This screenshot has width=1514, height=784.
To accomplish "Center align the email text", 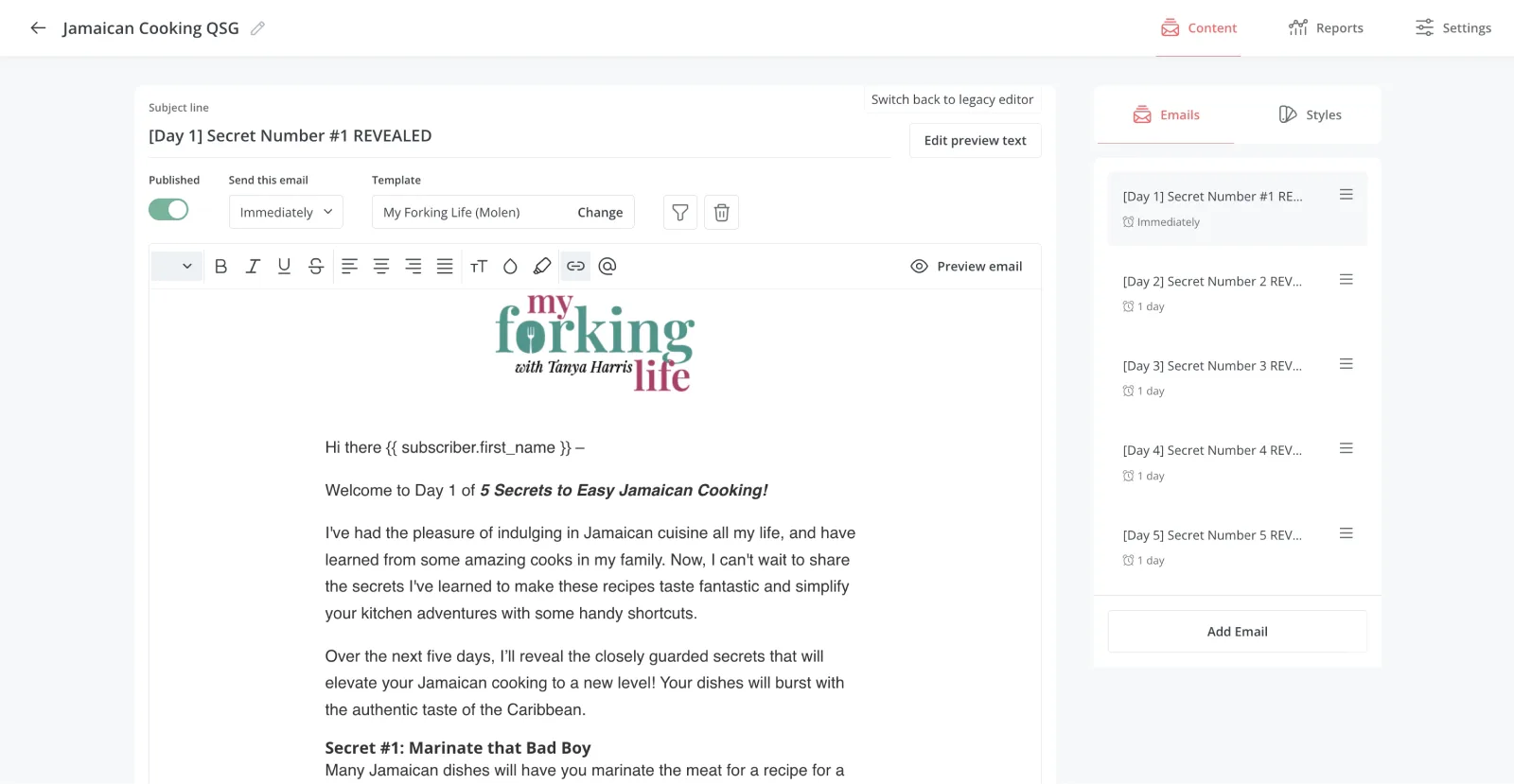I will [x=381, y=267].
